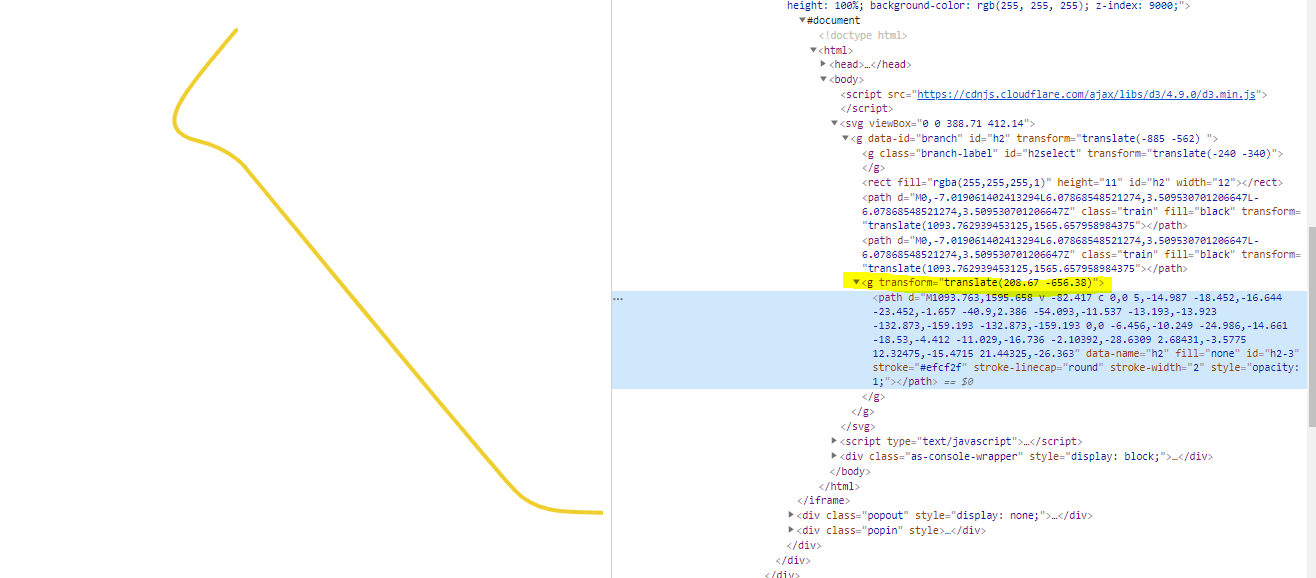1316x578 pixels.
Task: Select the closing </html> tag row
Action: point(839,486)
